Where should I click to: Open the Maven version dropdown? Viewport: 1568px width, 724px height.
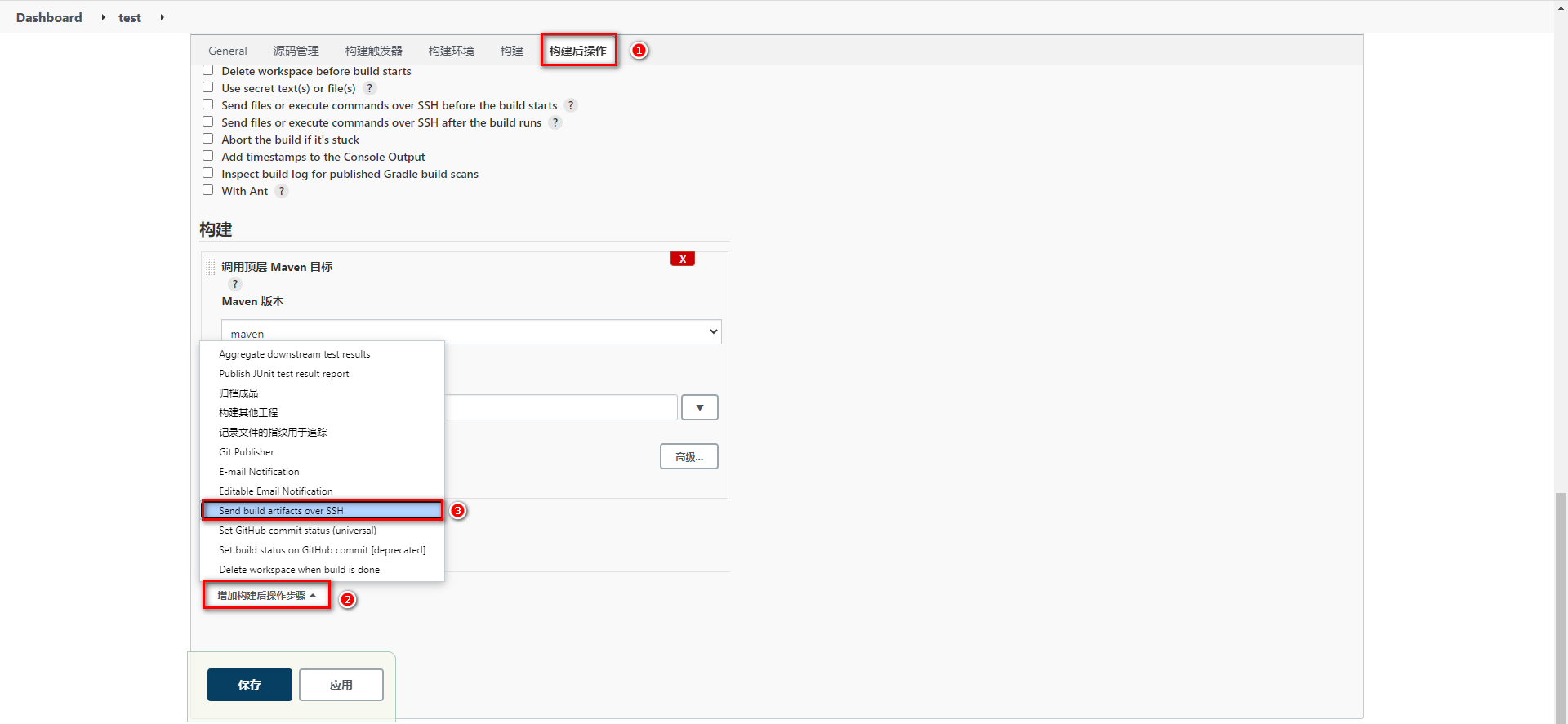471,332
